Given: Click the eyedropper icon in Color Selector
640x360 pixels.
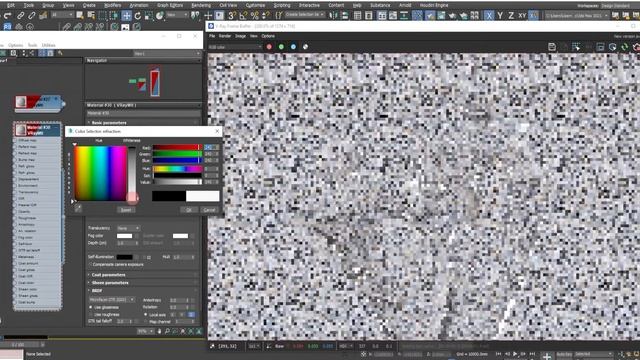Looking at the screenshot, I should pos(78,209).
